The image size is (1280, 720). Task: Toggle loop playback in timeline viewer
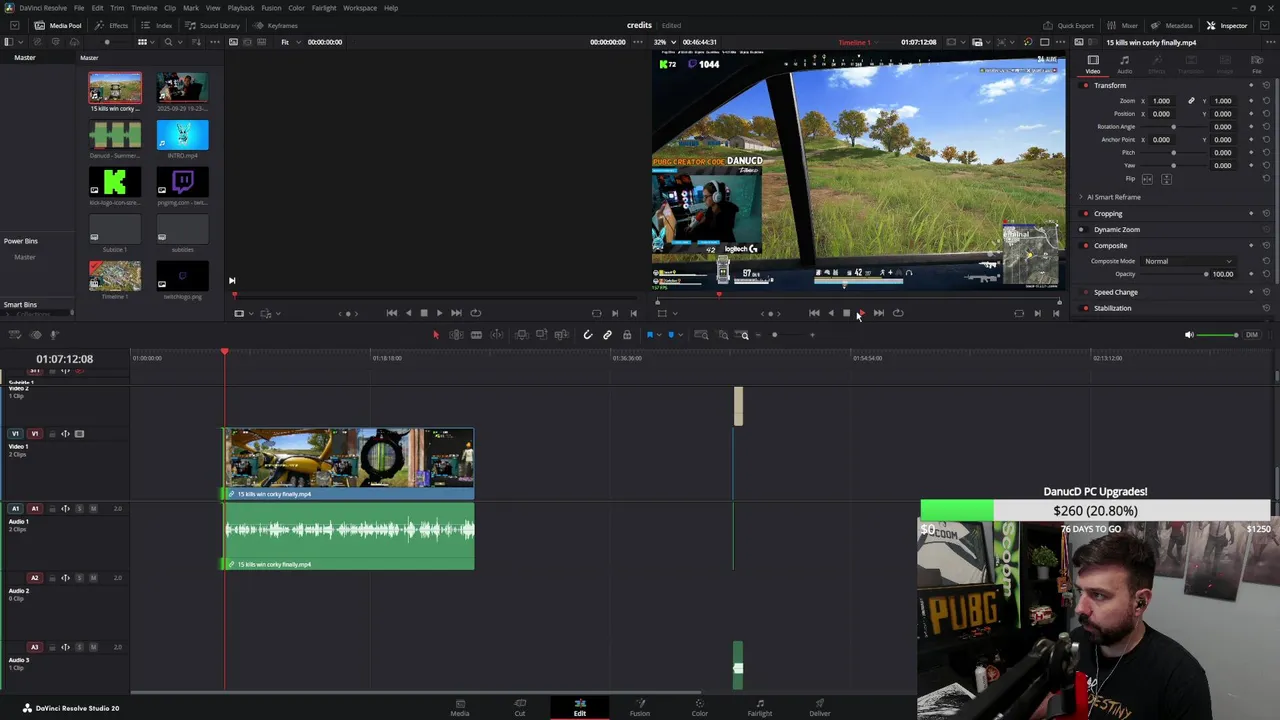coord(898,313)
